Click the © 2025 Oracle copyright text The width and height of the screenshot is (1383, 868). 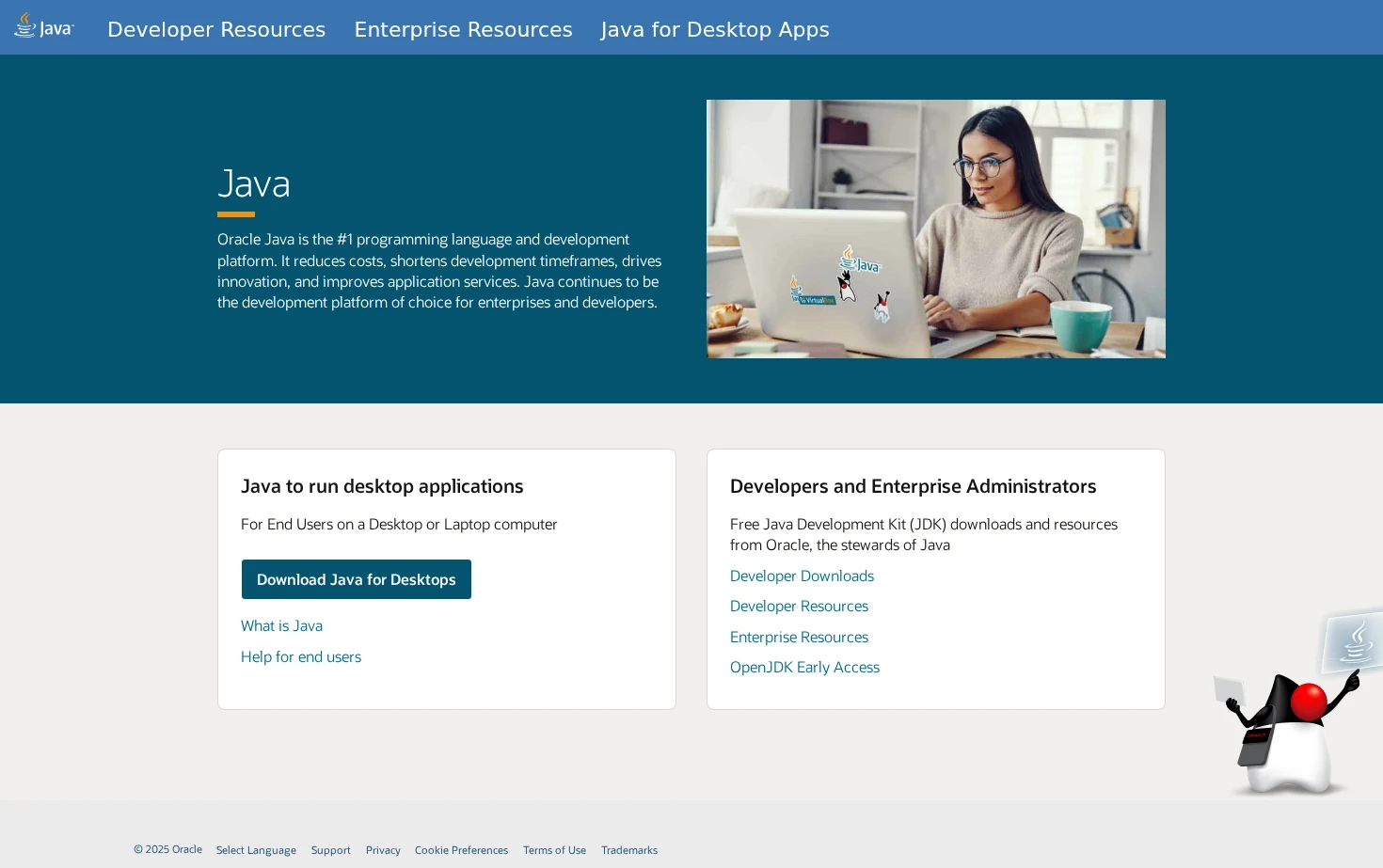tap(167, 849)
